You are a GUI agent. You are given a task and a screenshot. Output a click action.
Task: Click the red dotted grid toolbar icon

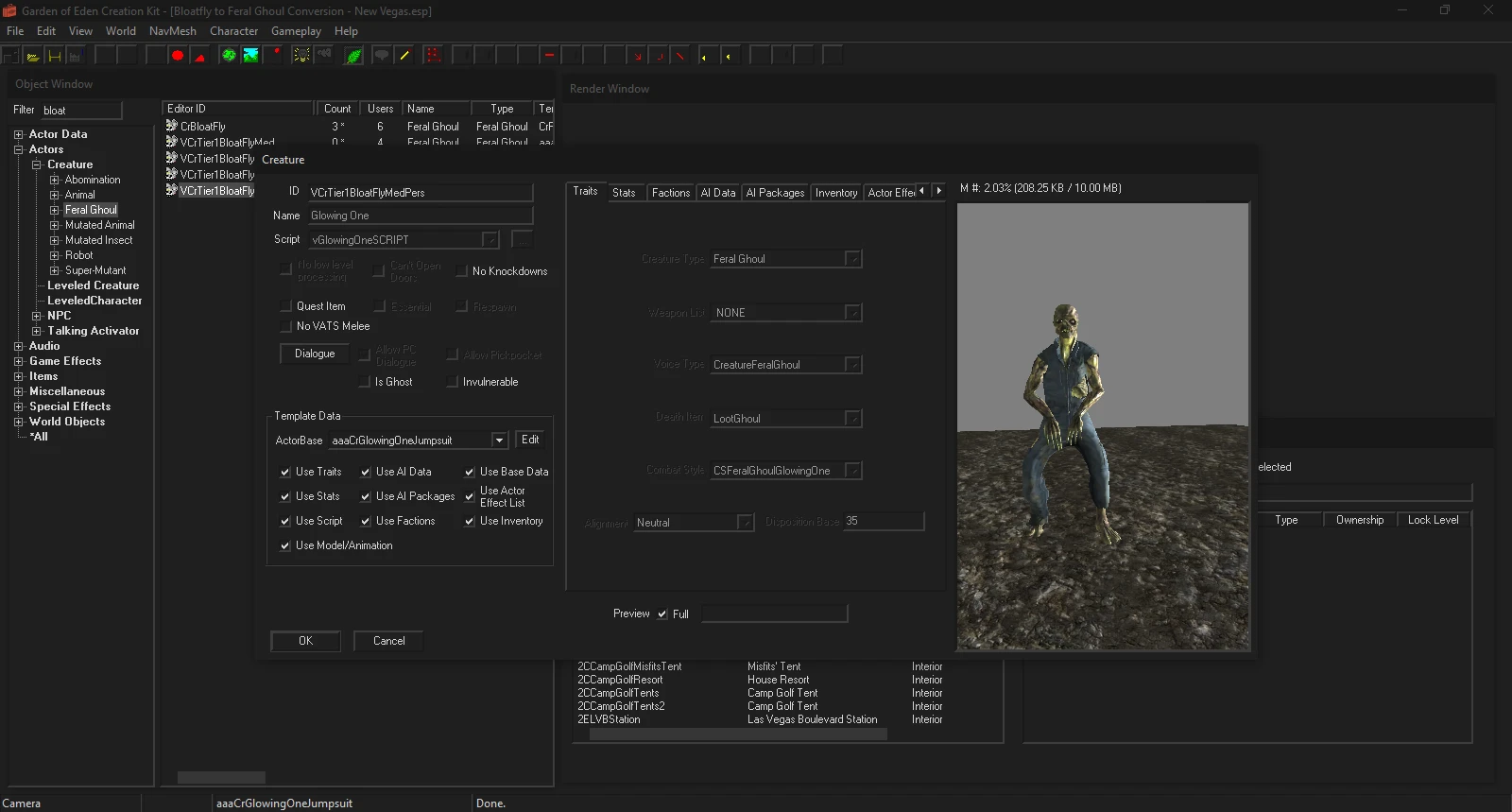click(x=433, y=56)
